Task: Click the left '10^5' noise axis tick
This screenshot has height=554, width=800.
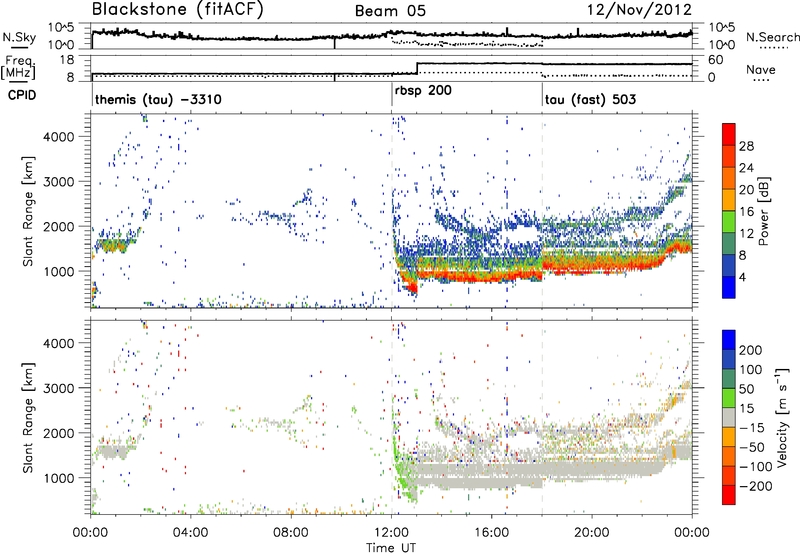Action: (61, 27)
